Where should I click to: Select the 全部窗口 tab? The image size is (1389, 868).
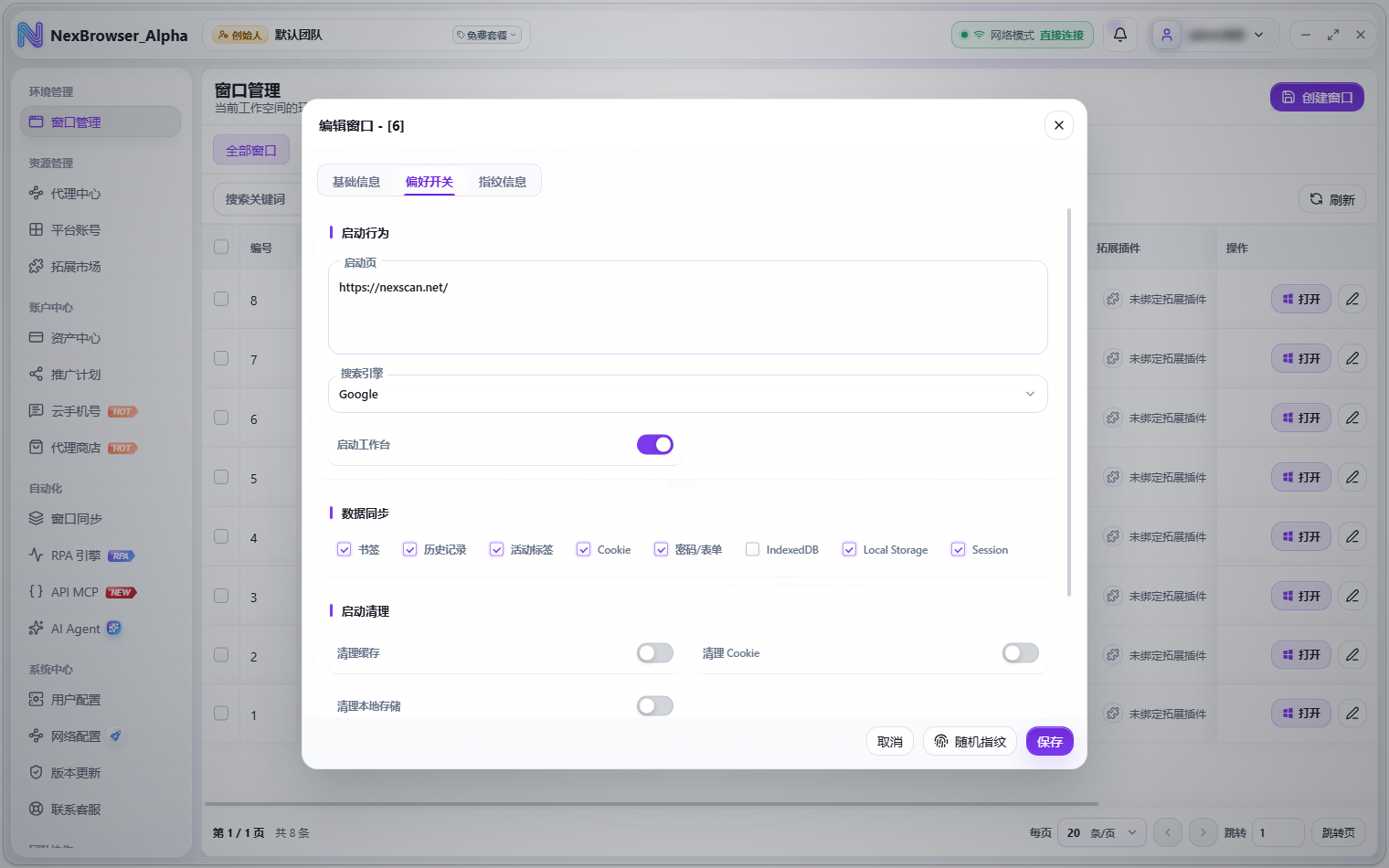251,150
